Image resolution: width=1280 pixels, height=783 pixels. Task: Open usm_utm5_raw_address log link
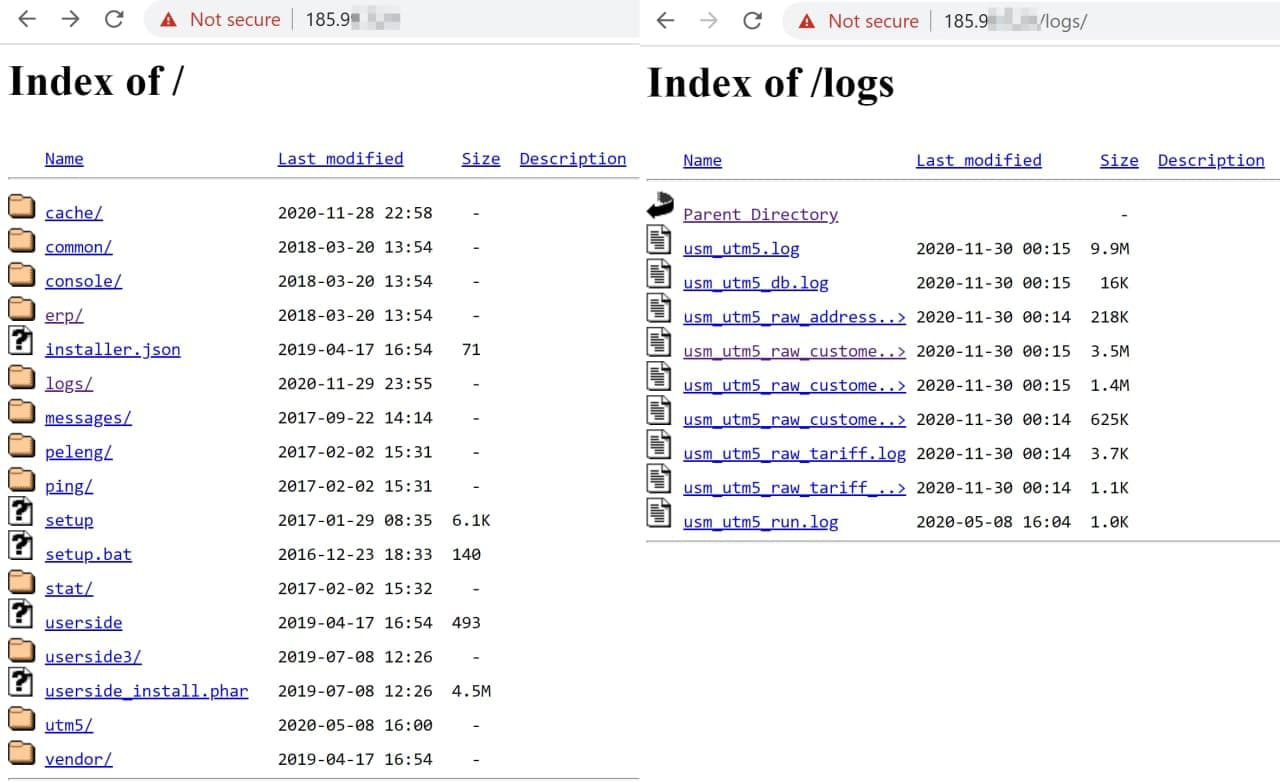click(x=794, y=317)
